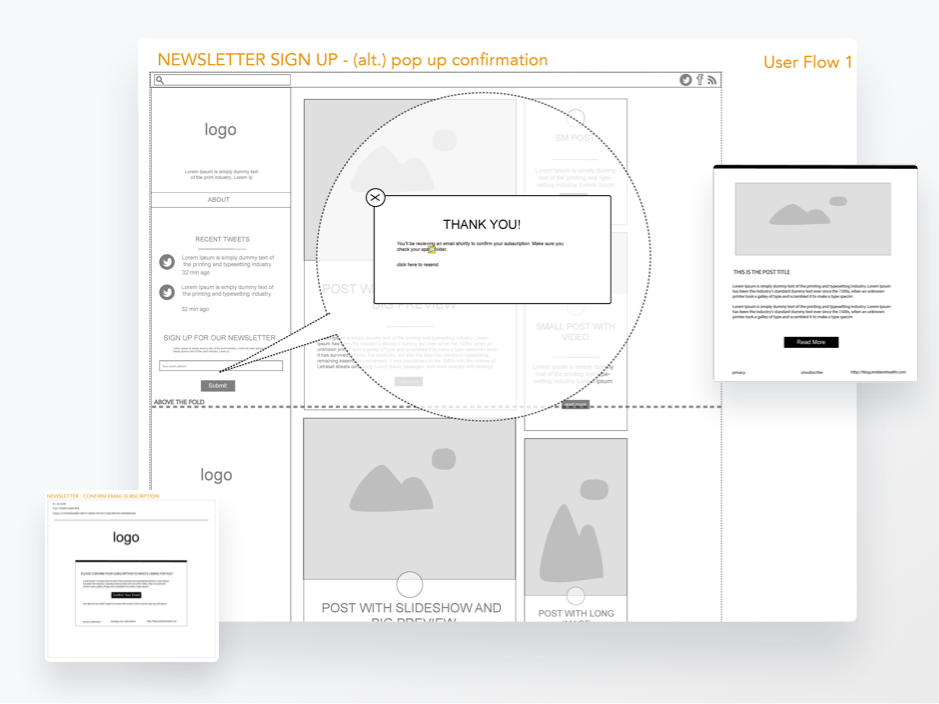Click the second recent tweet bird icon
The image size is (939, 704).
(x=167, y=292)
